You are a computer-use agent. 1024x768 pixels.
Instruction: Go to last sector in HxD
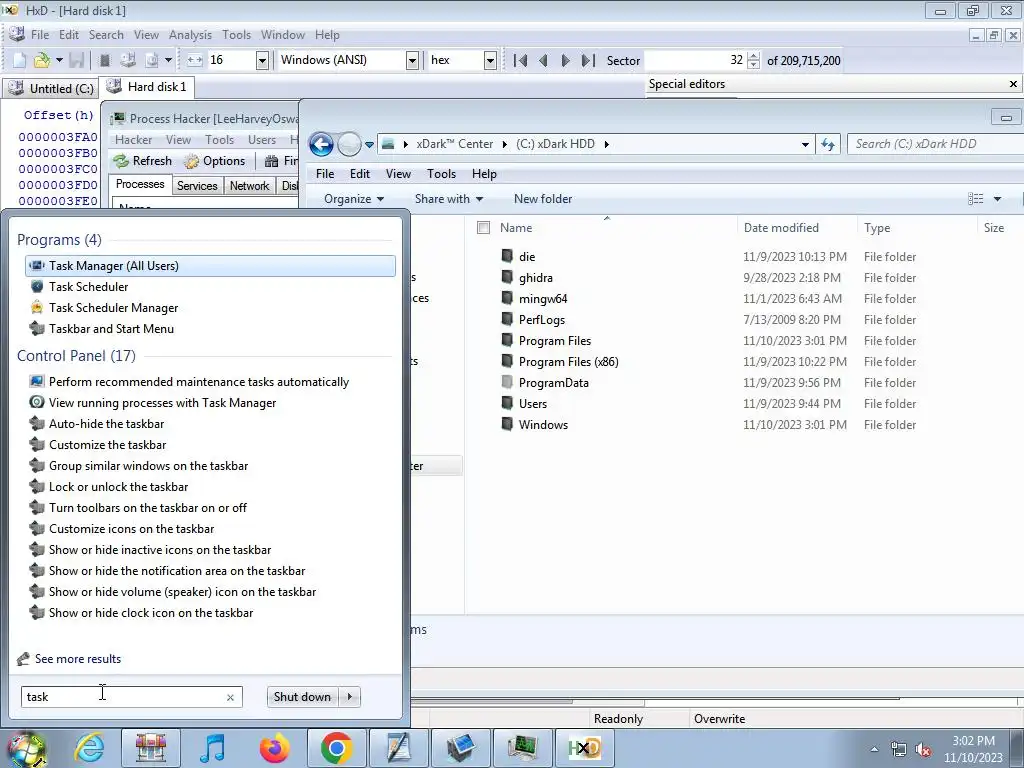point(588,61)
